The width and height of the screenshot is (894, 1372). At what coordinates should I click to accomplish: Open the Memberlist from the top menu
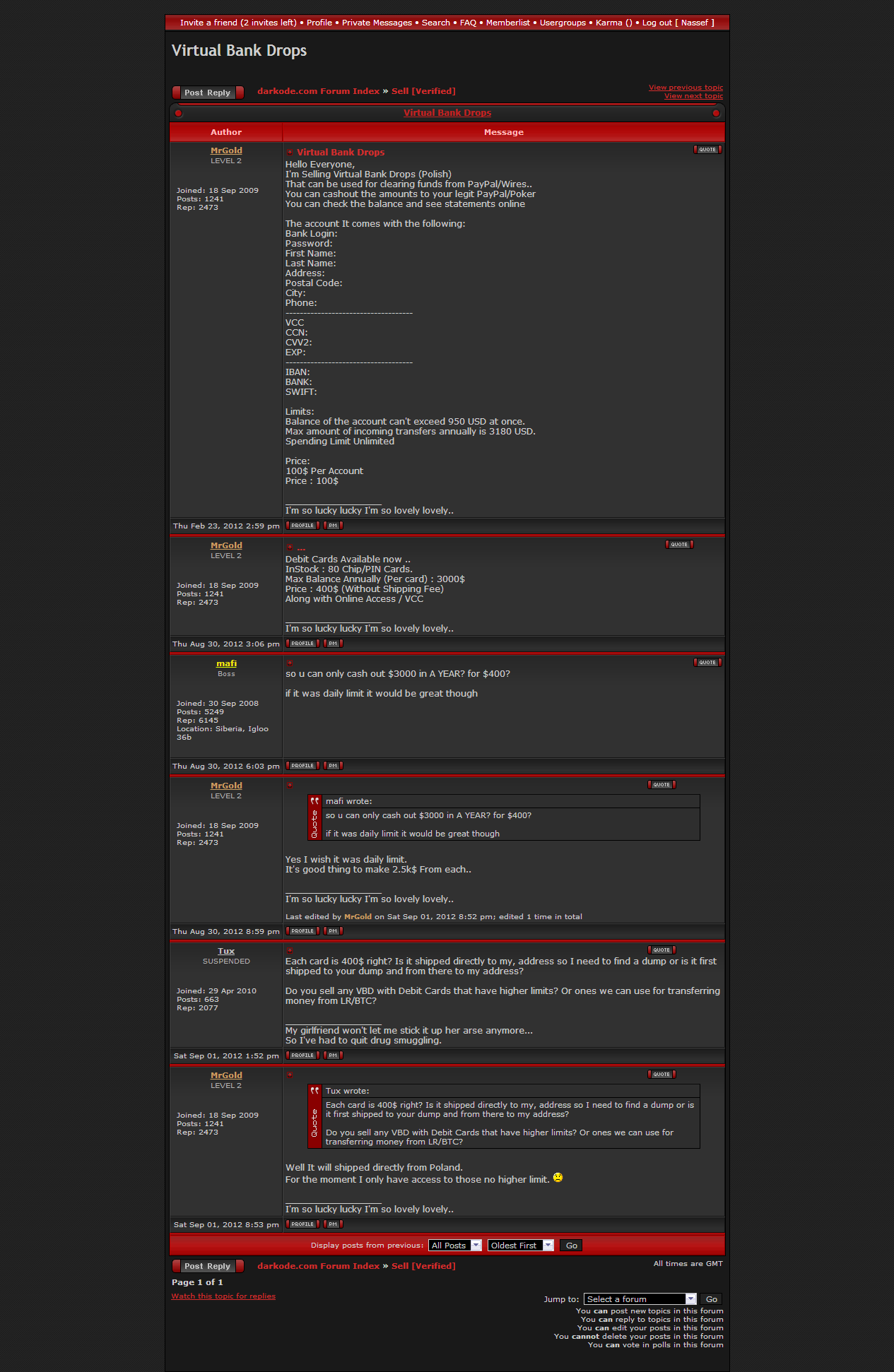pos(507,23)
